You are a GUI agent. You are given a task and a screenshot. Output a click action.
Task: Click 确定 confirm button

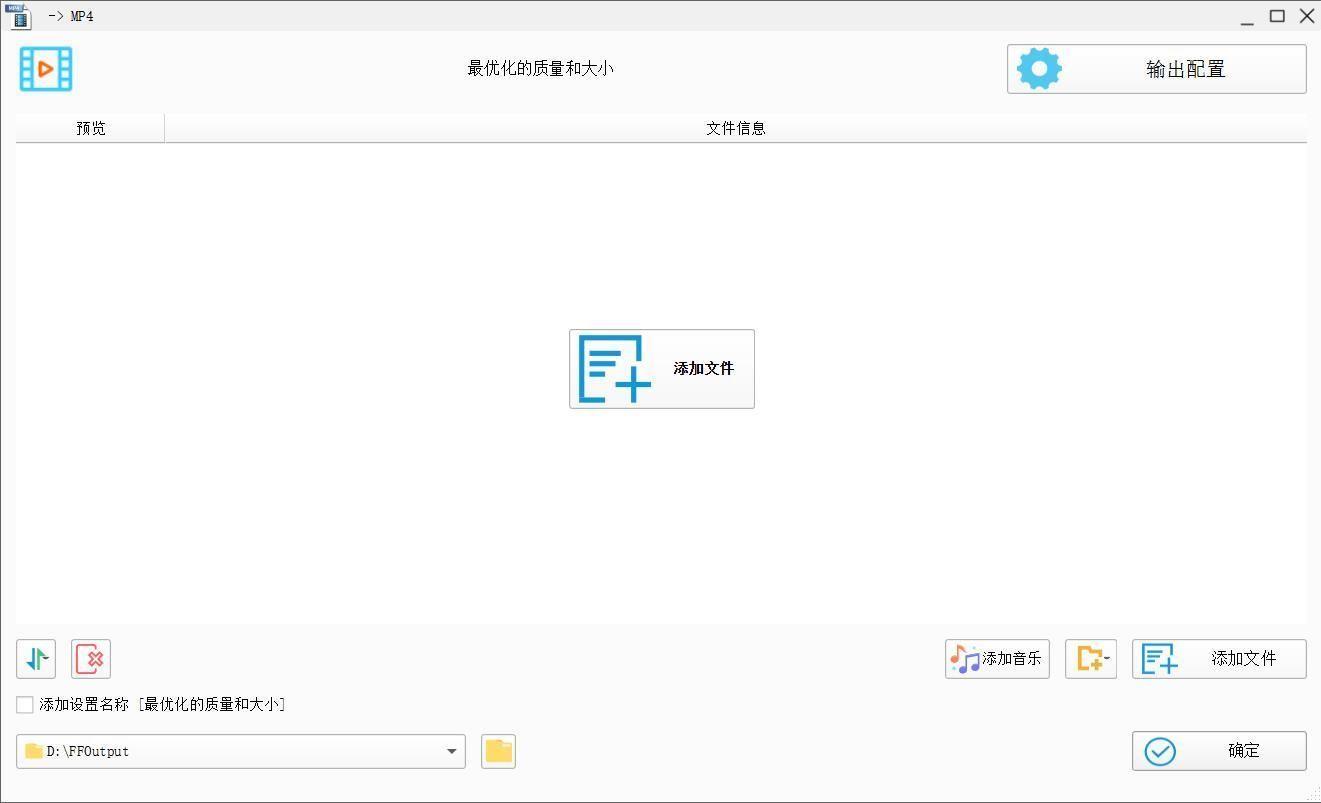coord(1219,751)
